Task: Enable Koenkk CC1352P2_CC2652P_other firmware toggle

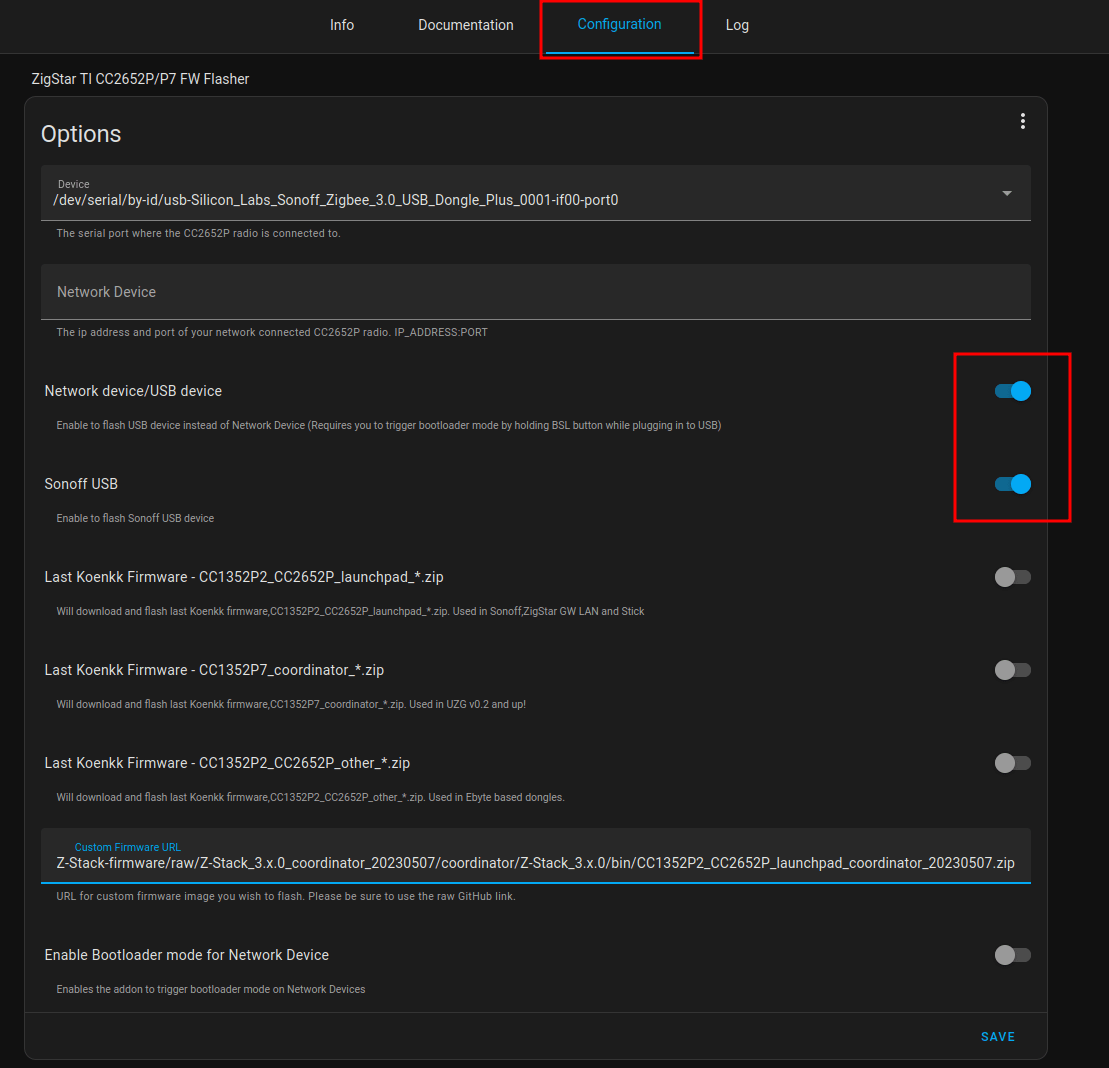Action: coord(1012,763)
